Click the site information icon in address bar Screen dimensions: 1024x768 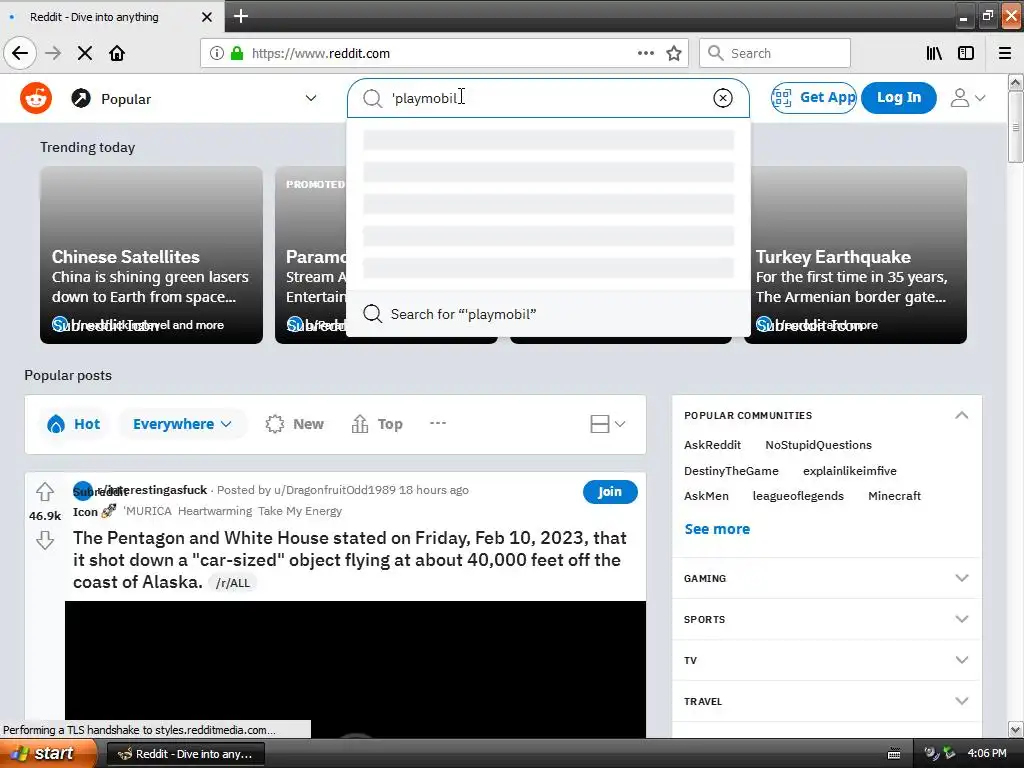pos(217,53)
